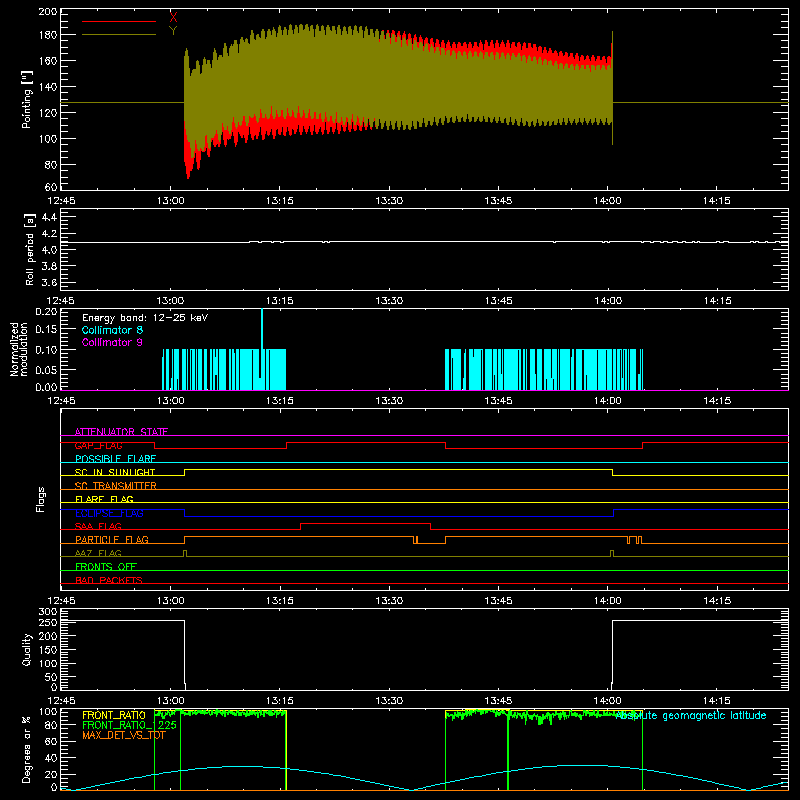Select the BAD_PACKETS flag label
The image size is (800, 800).
point(109,580)
